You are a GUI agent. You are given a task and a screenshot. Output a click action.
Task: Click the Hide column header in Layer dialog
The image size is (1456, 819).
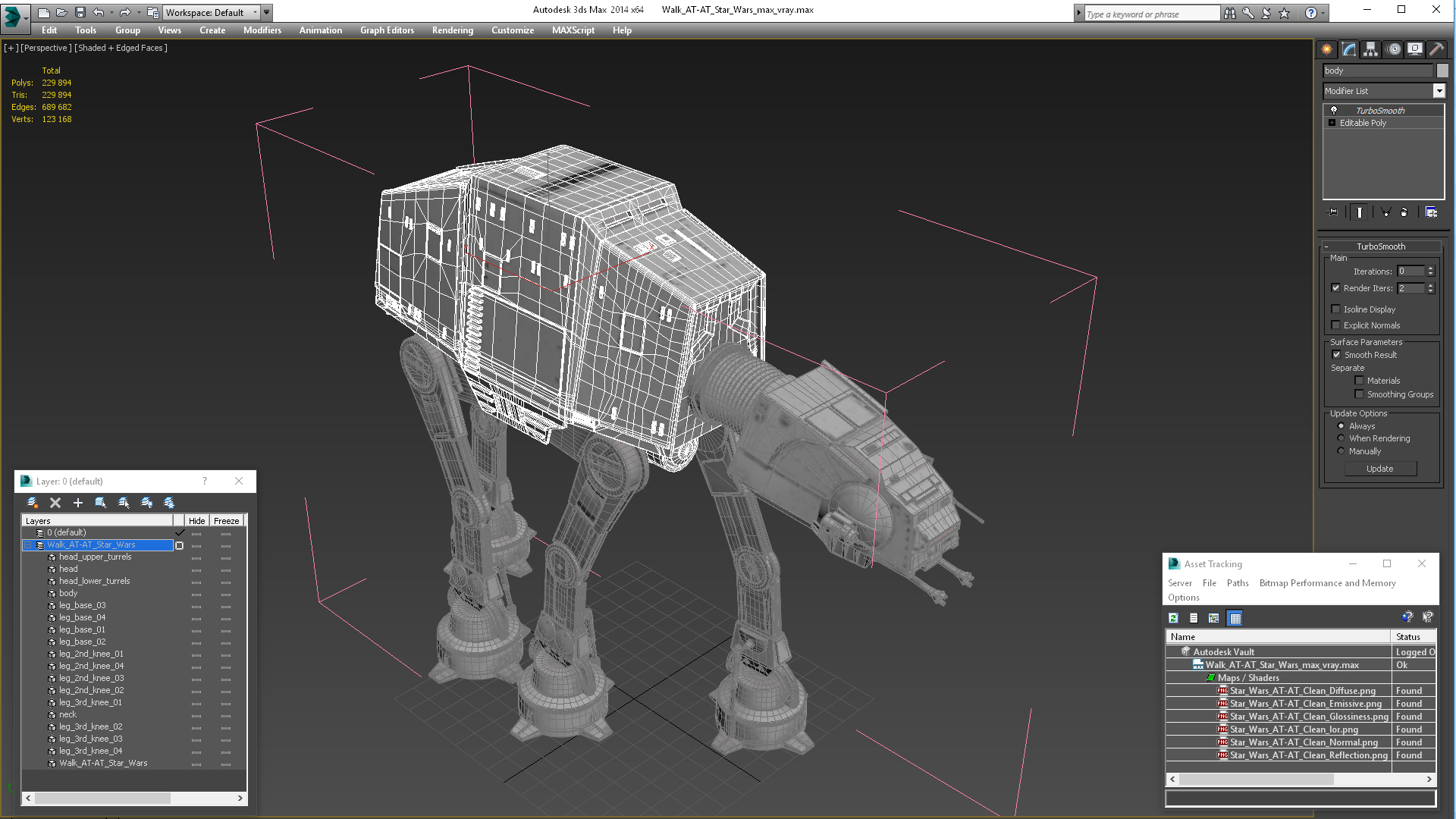coord(197,521)
